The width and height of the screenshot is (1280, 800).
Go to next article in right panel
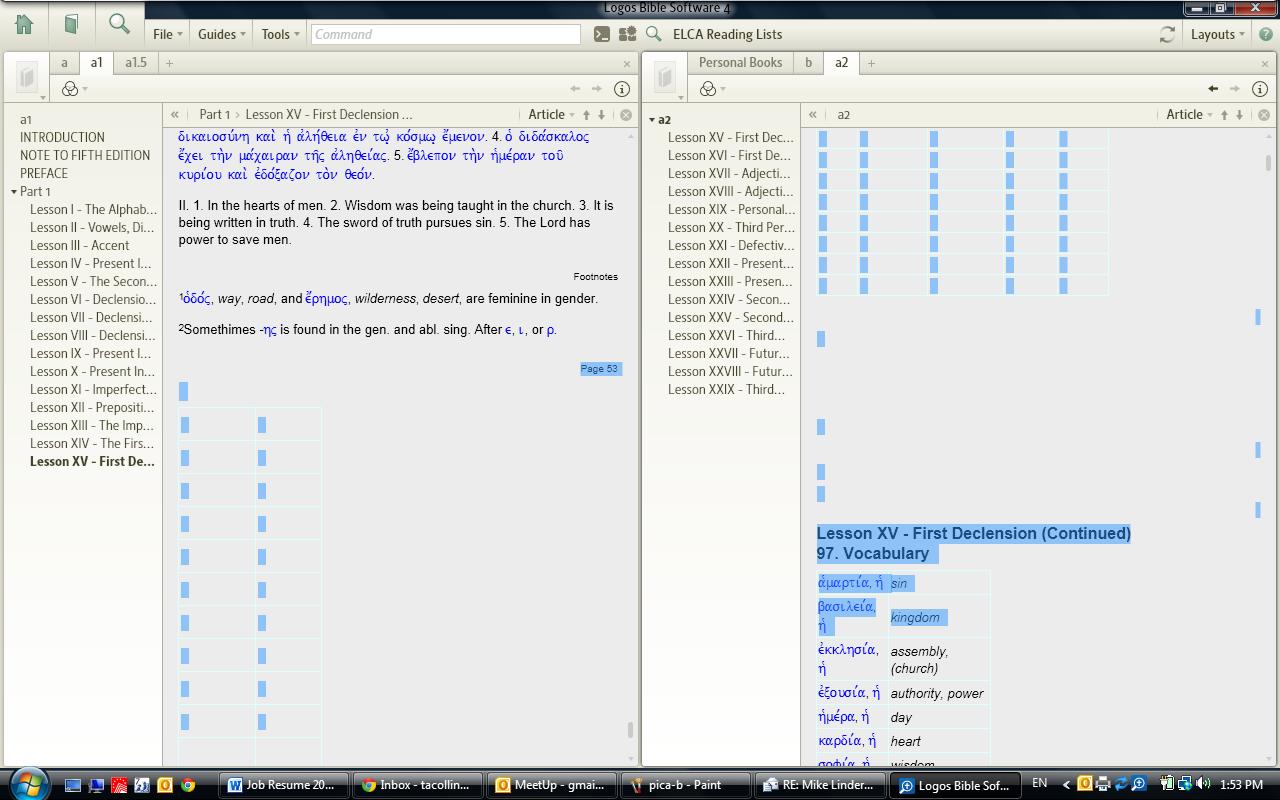[1239, 115]
